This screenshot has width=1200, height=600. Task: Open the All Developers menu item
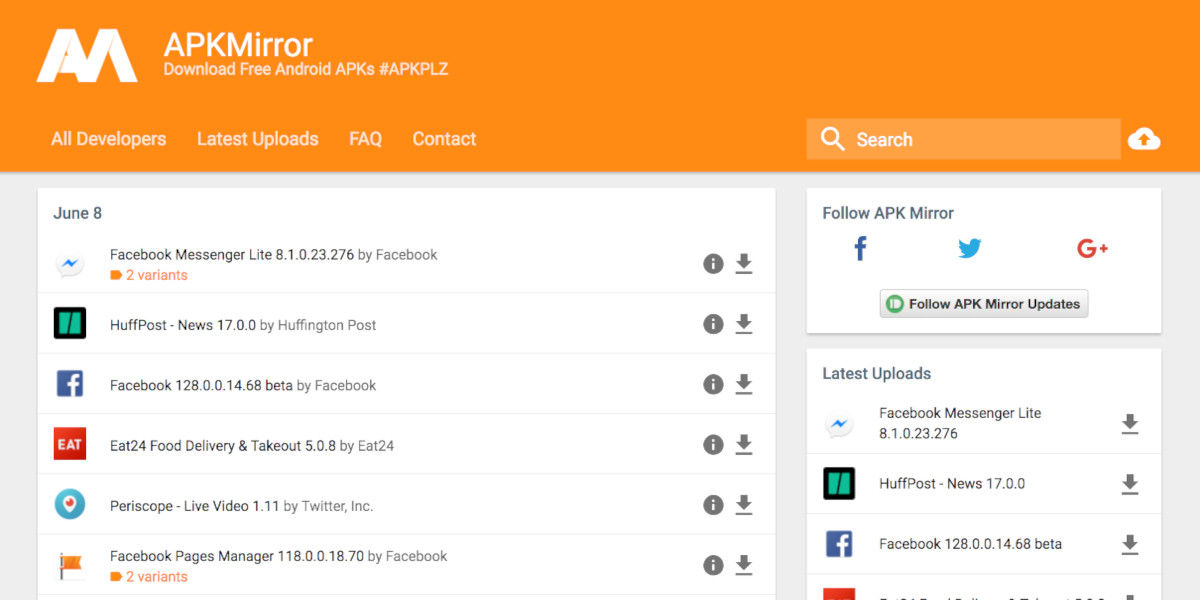pyautogui.click(x=109, y=139)
